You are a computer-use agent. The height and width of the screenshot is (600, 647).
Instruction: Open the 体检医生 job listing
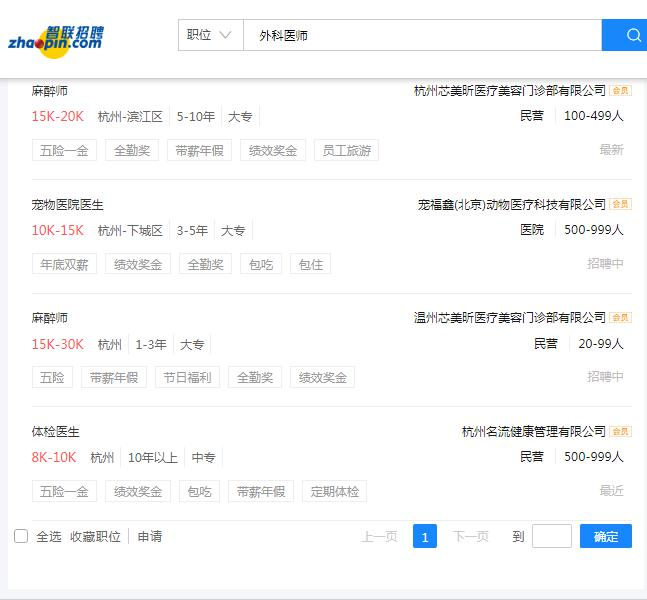pos(55,432)
